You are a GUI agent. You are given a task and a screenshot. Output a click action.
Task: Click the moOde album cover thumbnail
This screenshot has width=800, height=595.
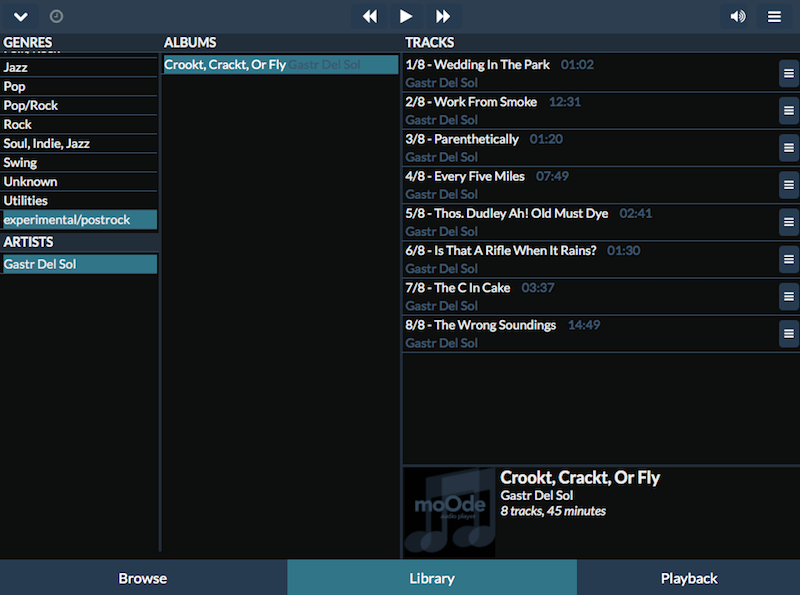449,512
